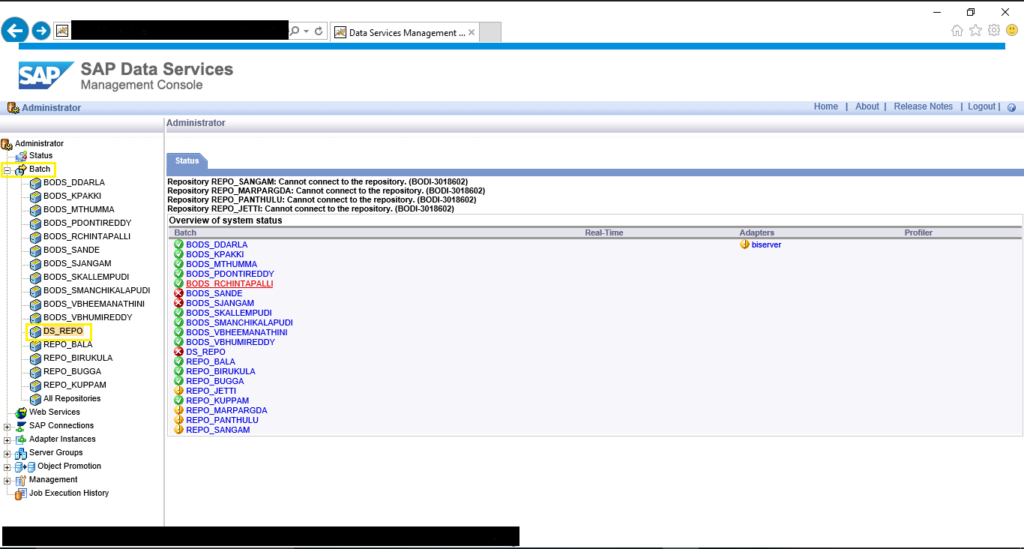Click red error icon next to DS_REPO status
Viewport: 1024px width, 549px height.
pyautogui.click(x=178, y=352)
